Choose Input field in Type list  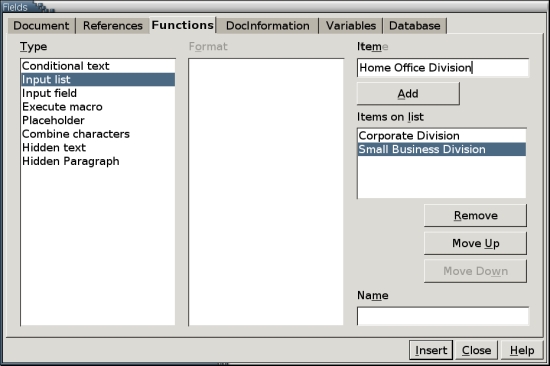point(98,93)
